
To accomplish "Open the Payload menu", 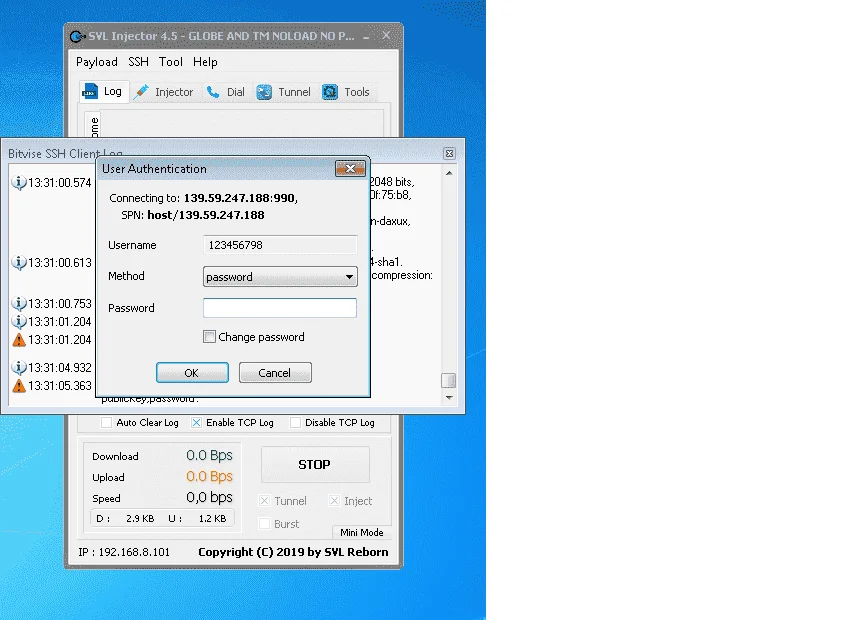I will [96, 62].
